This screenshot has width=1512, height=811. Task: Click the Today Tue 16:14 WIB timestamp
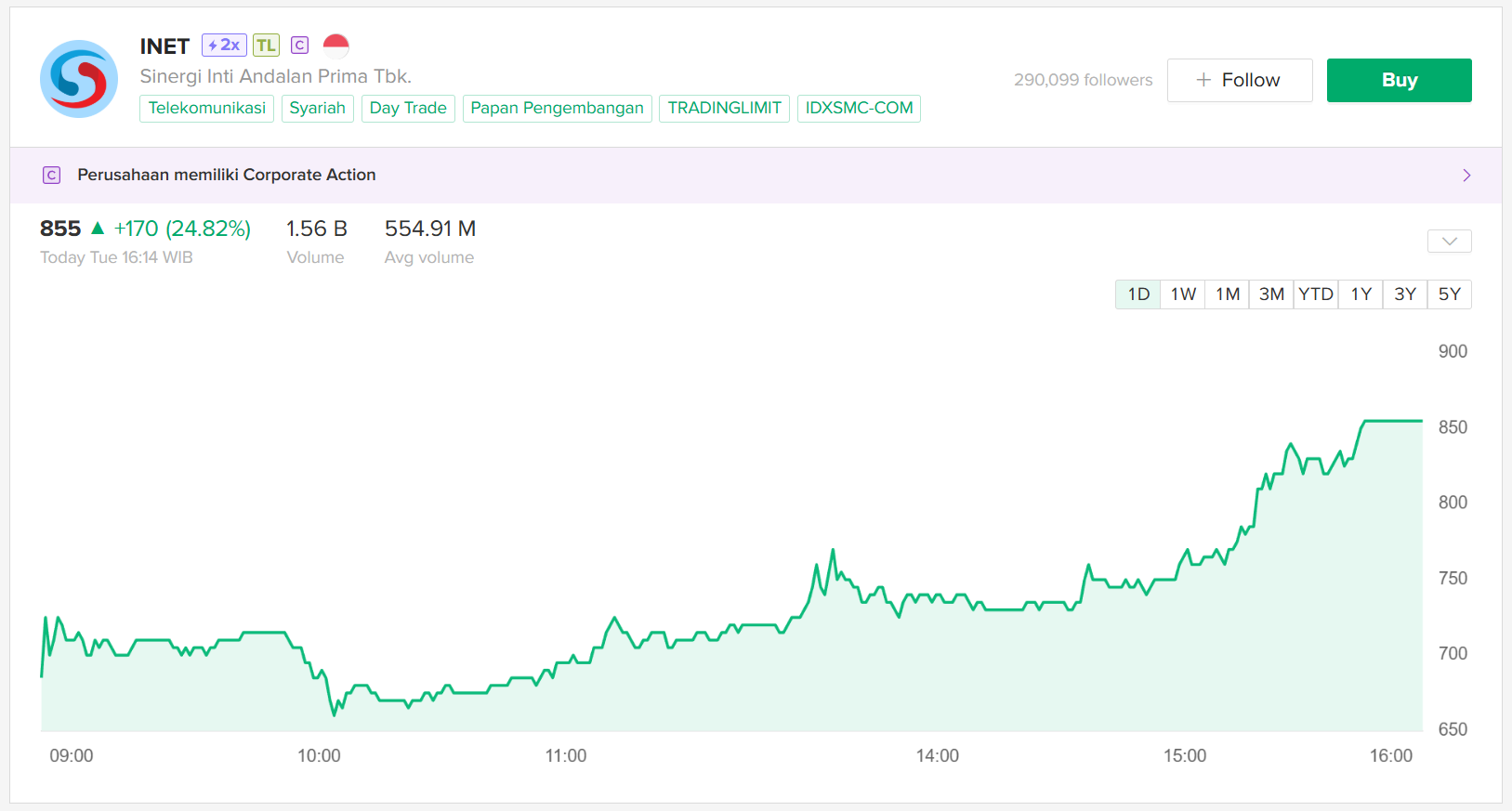116,257
